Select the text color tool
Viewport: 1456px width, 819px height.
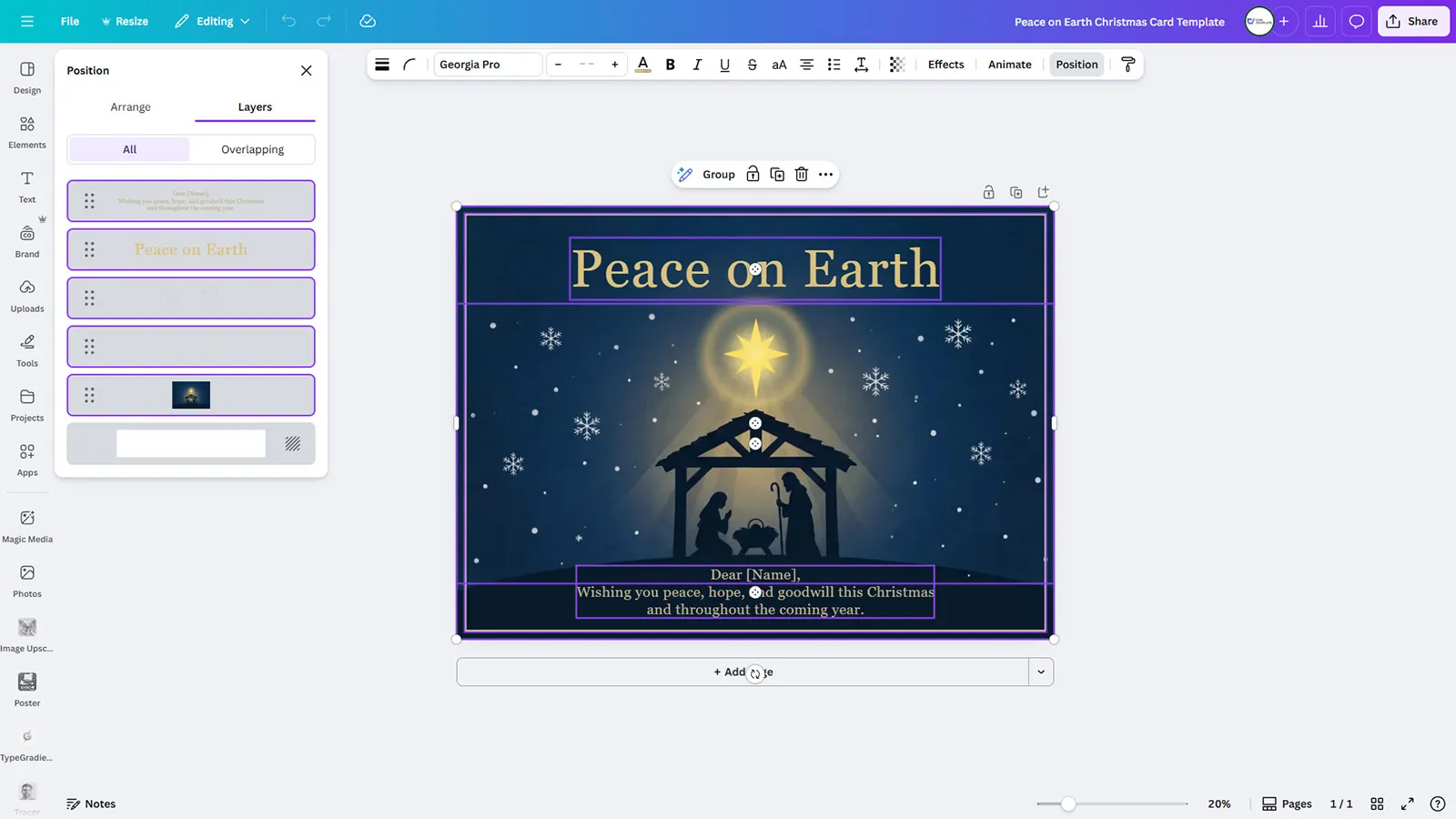pyautogui.click(x=643, y=65)
